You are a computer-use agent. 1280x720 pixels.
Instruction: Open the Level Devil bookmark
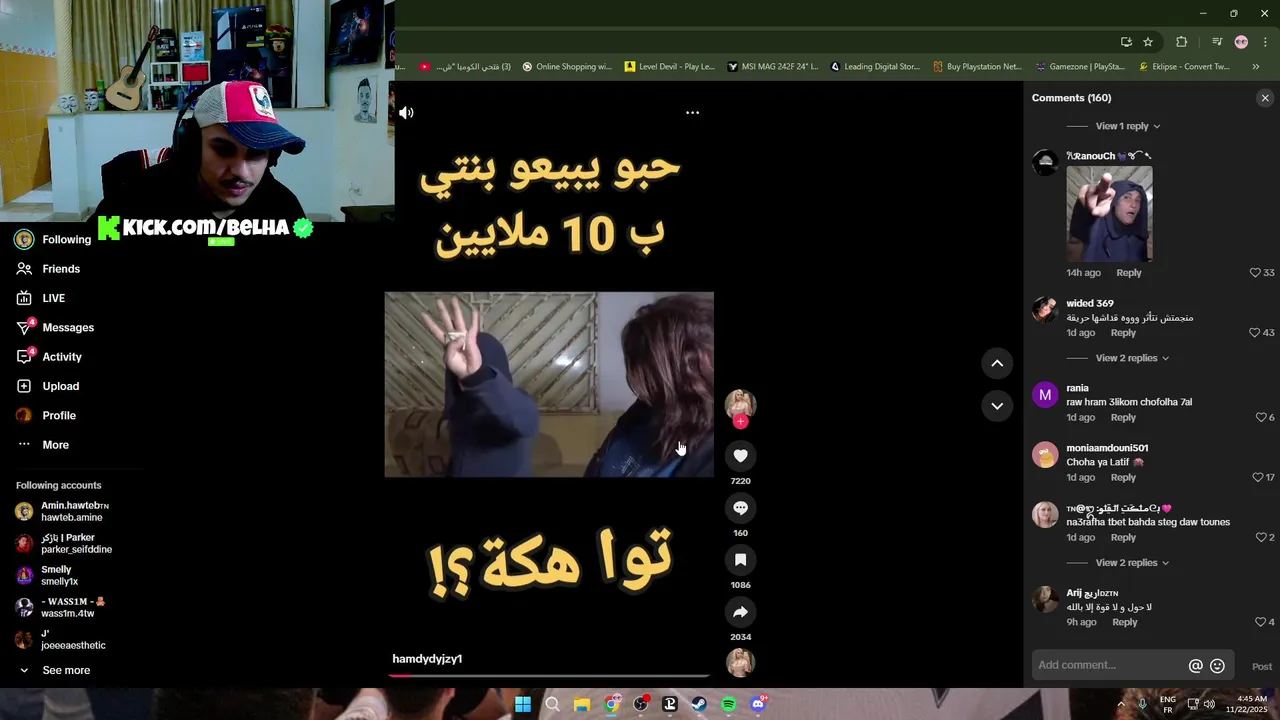(x=669, y=67)
